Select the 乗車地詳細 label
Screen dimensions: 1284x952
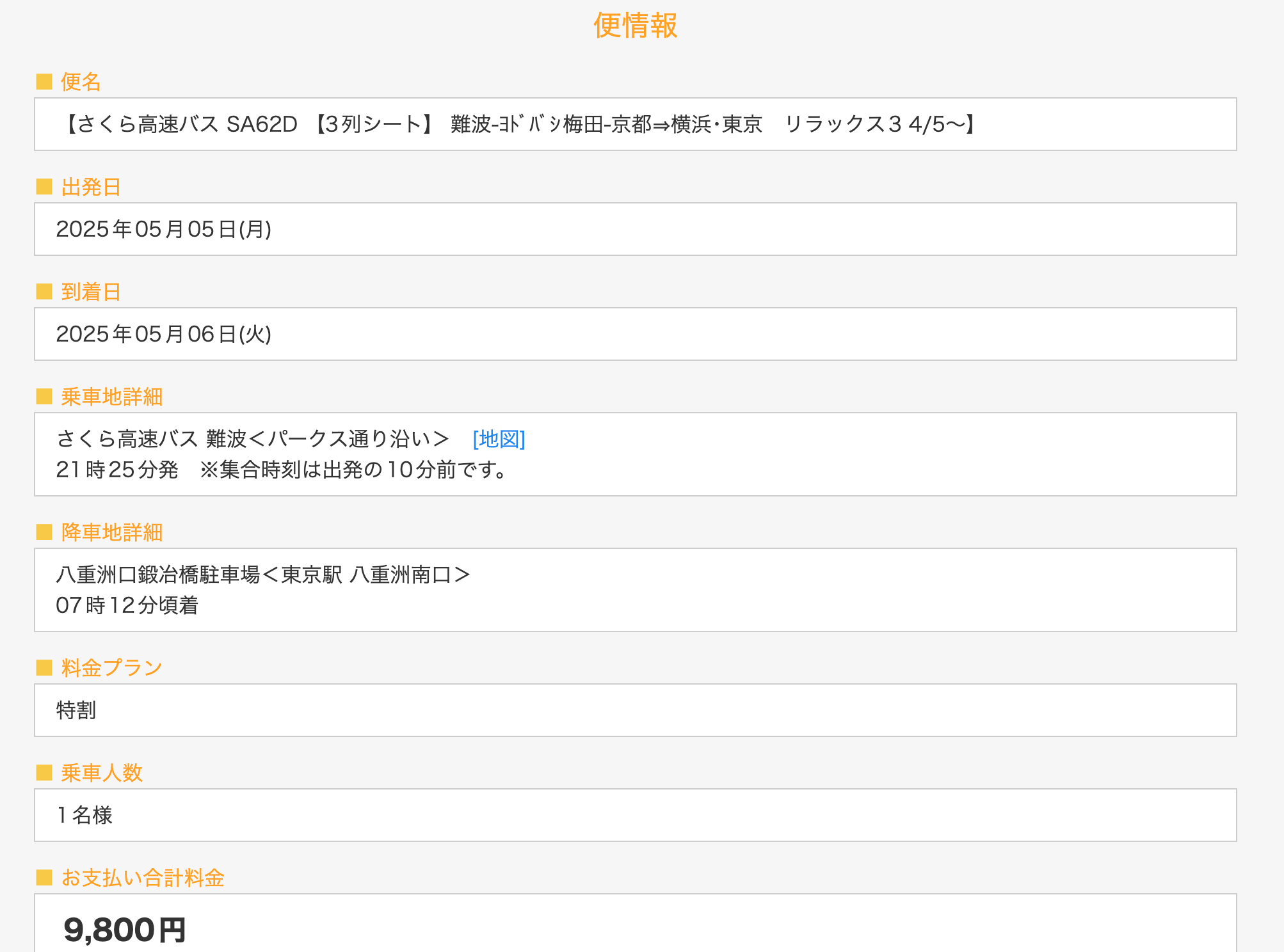111,397
